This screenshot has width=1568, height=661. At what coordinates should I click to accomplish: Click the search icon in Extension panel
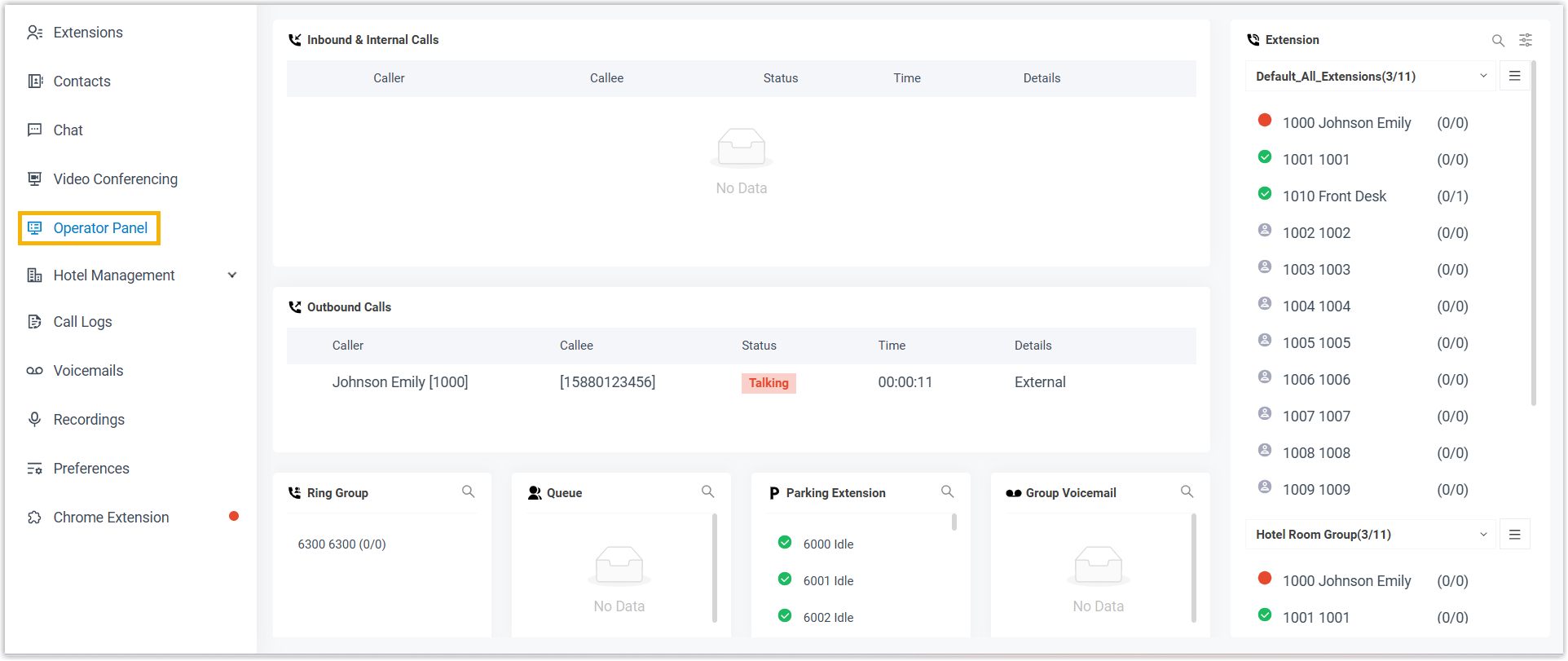[x=1498, y=40]
